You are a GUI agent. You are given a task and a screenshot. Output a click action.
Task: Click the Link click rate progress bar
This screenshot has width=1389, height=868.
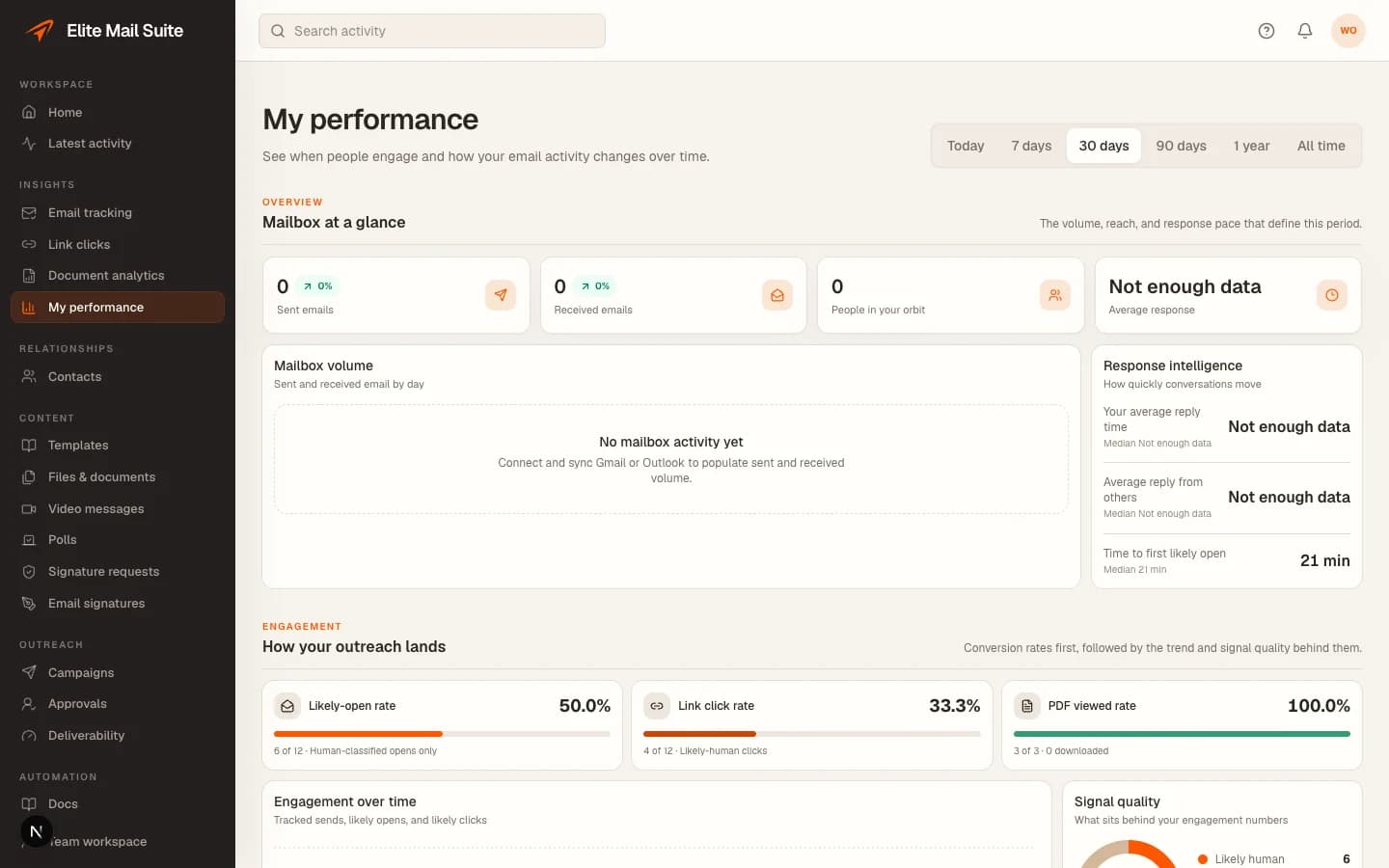click(812, 734)
